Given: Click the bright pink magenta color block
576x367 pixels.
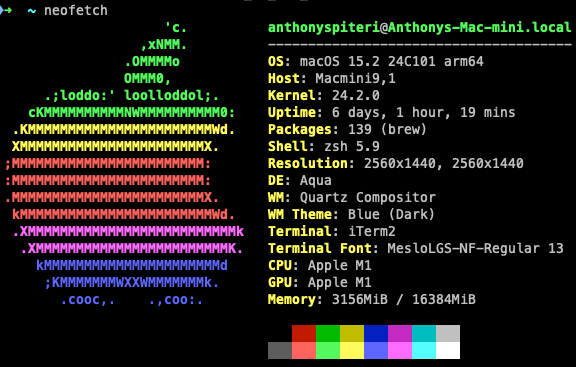Looking at the screenshot, I should [400, 350].
